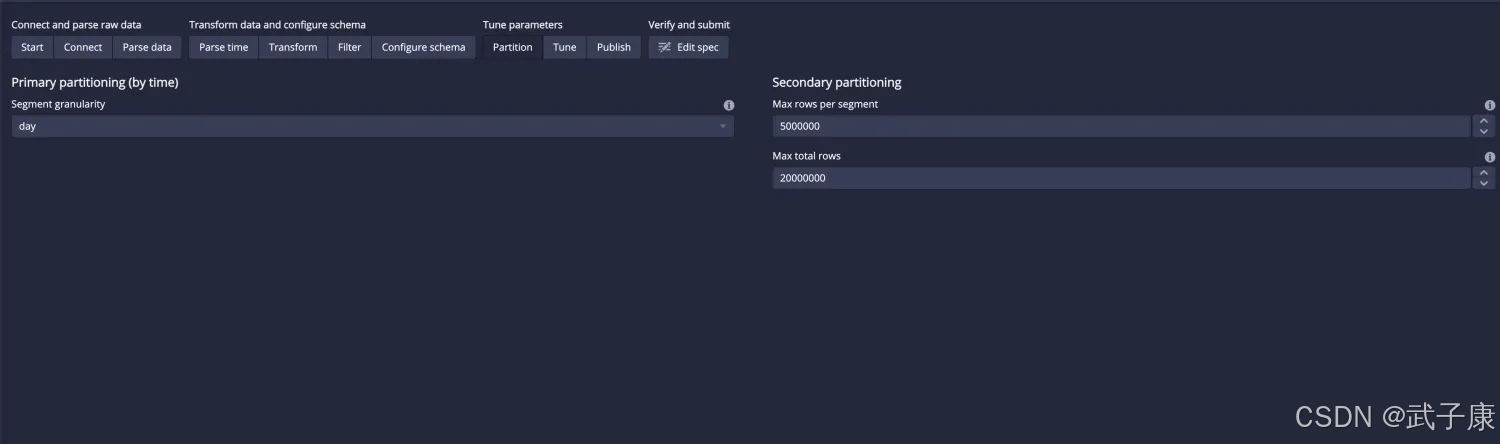The image size is (1500, 444).
Task: Decrement the Max total rows value
Action: (1484, 184)
